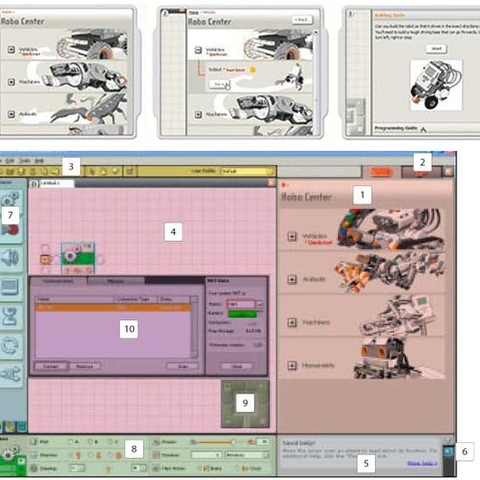Select Coast as next action
Viewport: 480px width, 480px height.
click(x=250, y=469)
